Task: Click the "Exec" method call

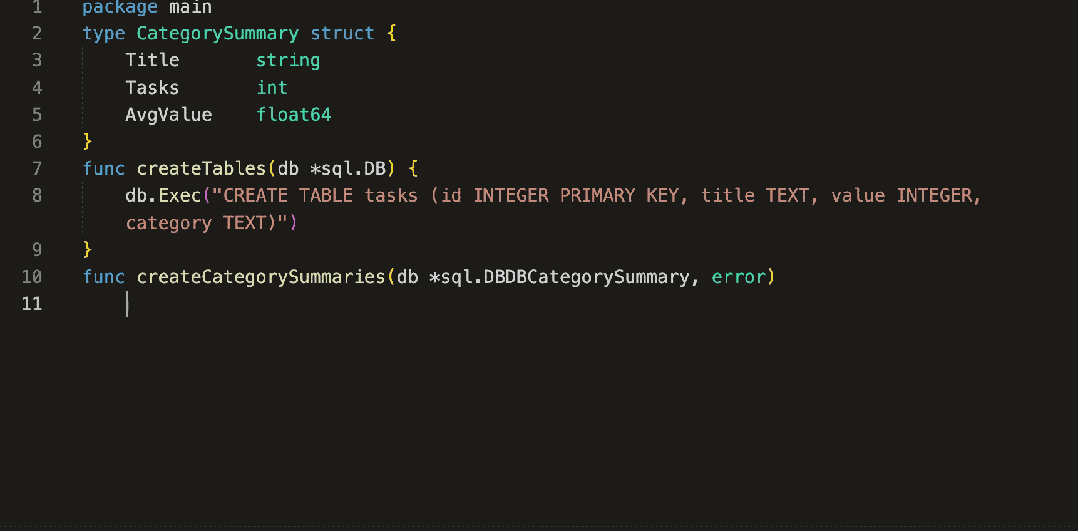Action: (x=180, y=196)
